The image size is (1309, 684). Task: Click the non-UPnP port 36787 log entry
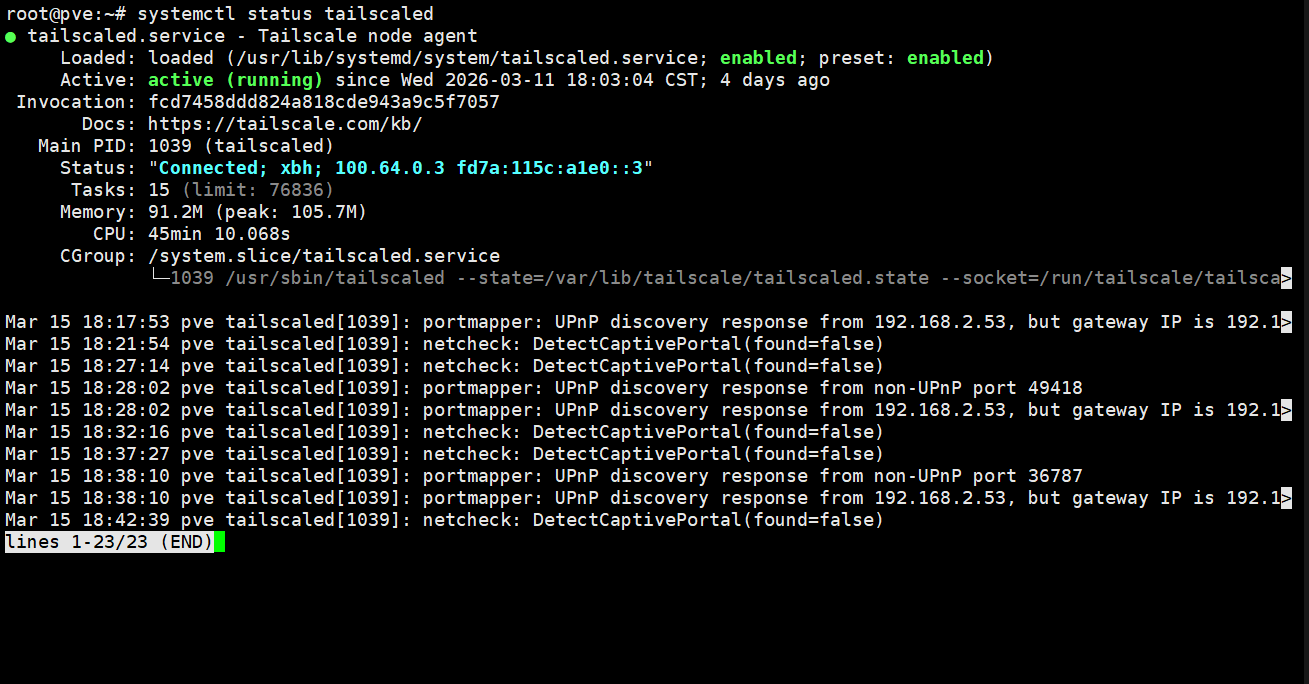(752, 476)
